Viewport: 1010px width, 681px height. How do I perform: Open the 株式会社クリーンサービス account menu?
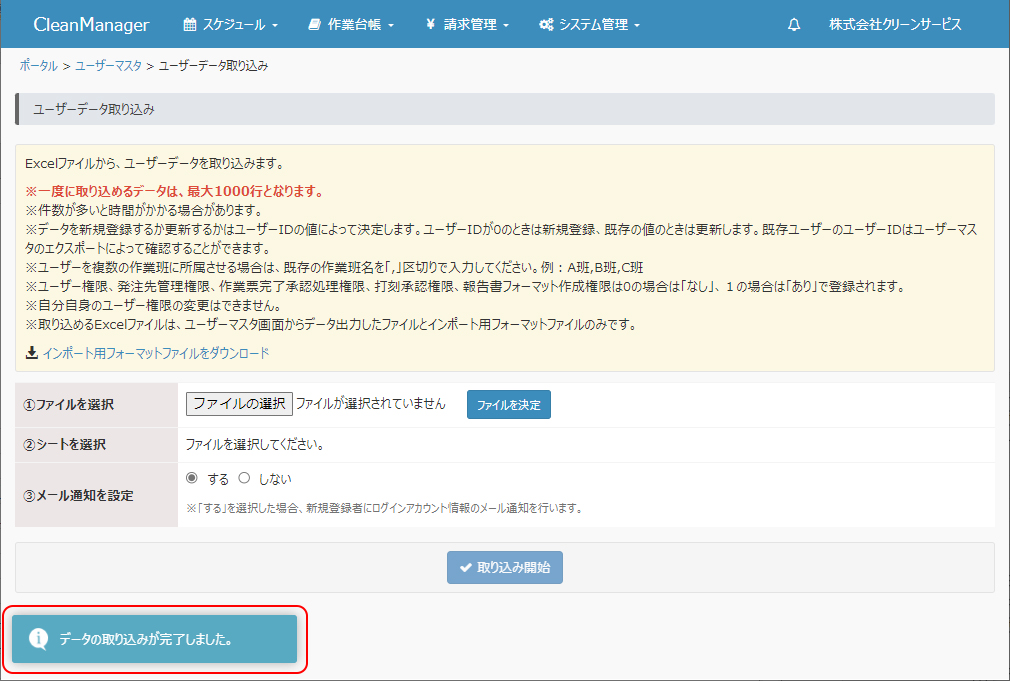click(x=895, y=25)
